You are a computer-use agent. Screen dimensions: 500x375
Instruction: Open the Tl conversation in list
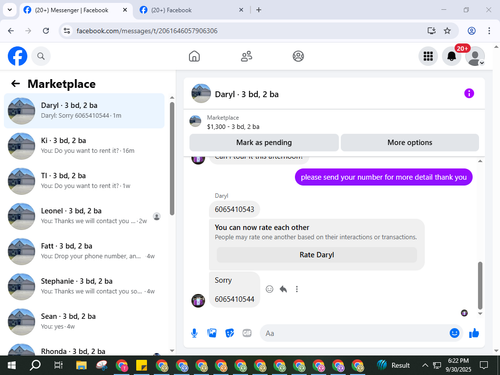(x=84, y=181)
